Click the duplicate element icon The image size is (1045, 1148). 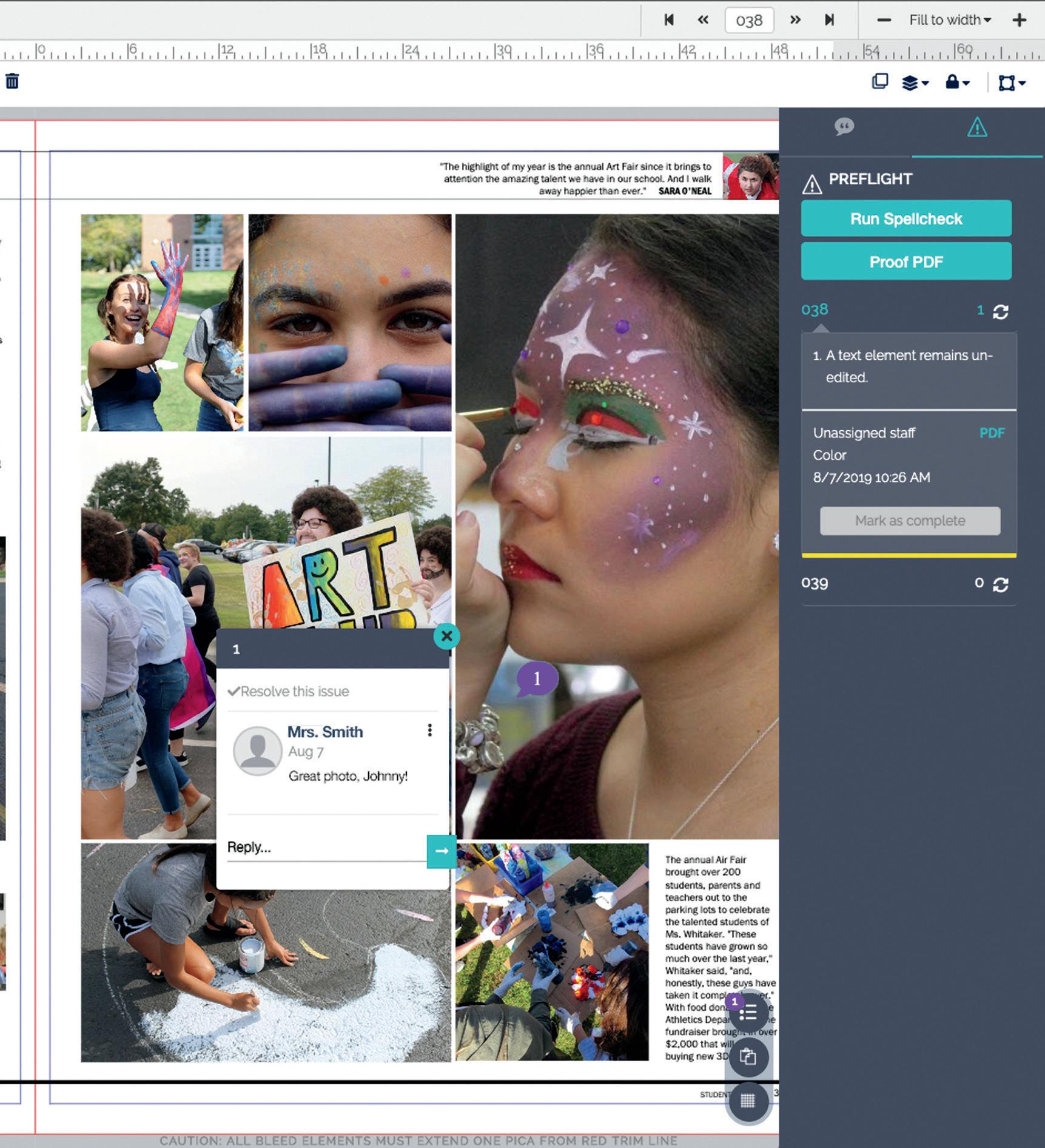[879, 81]
